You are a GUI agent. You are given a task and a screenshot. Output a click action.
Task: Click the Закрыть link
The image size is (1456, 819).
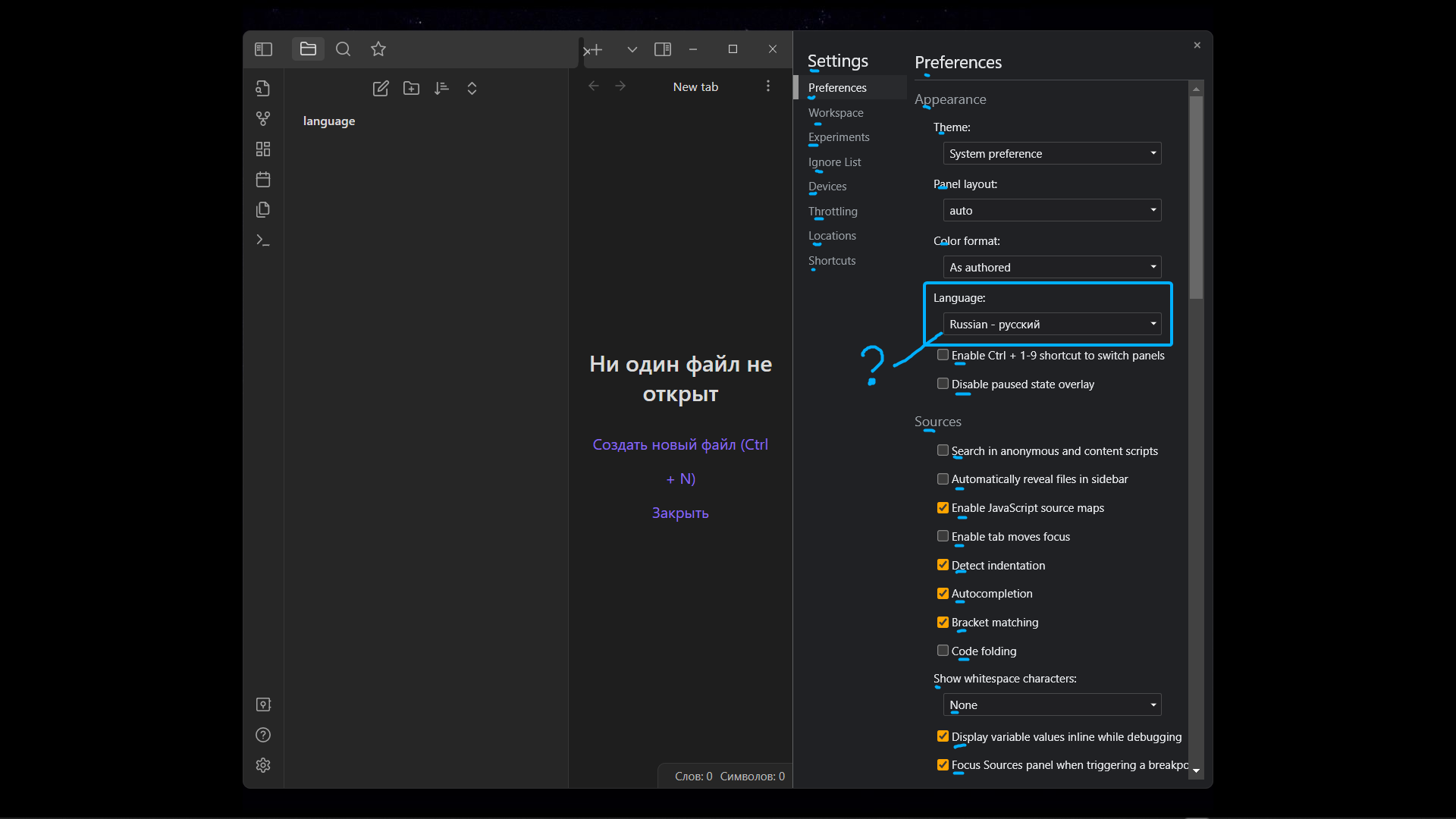pyautogui.click(x=680, y=513)
